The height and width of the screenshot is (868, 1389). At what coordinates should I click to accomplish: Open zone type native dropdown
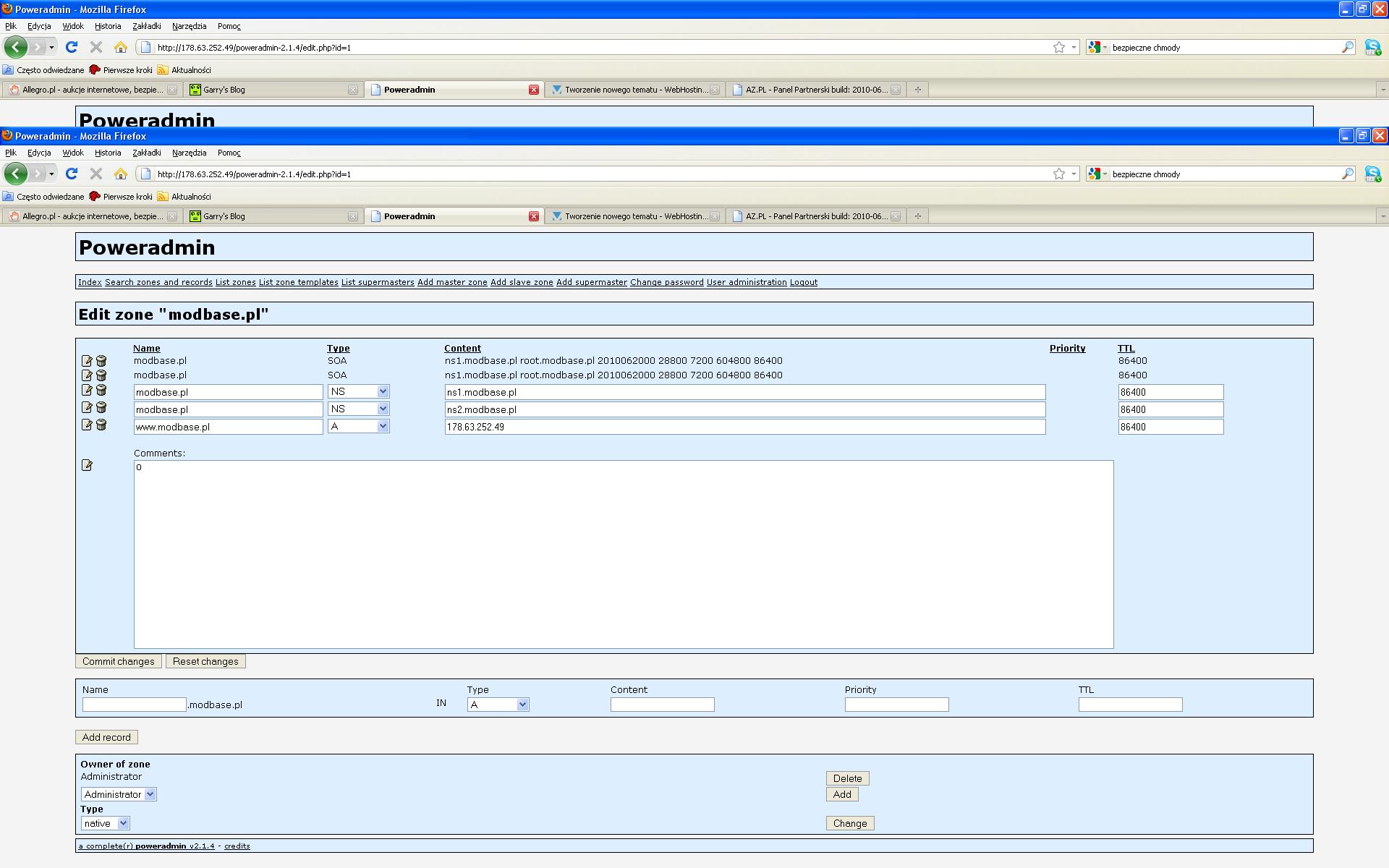coord(123,823)
